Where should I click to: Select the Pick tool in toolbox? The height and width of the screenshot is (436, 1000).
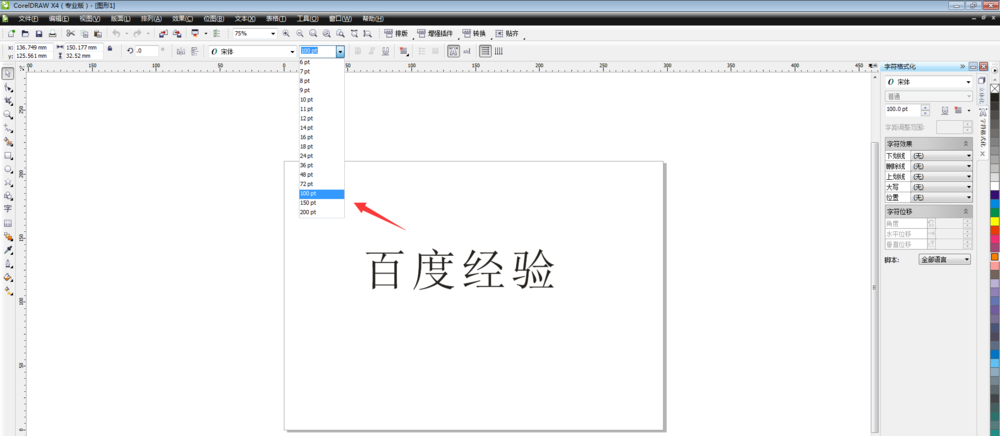(x=8, y=74)
